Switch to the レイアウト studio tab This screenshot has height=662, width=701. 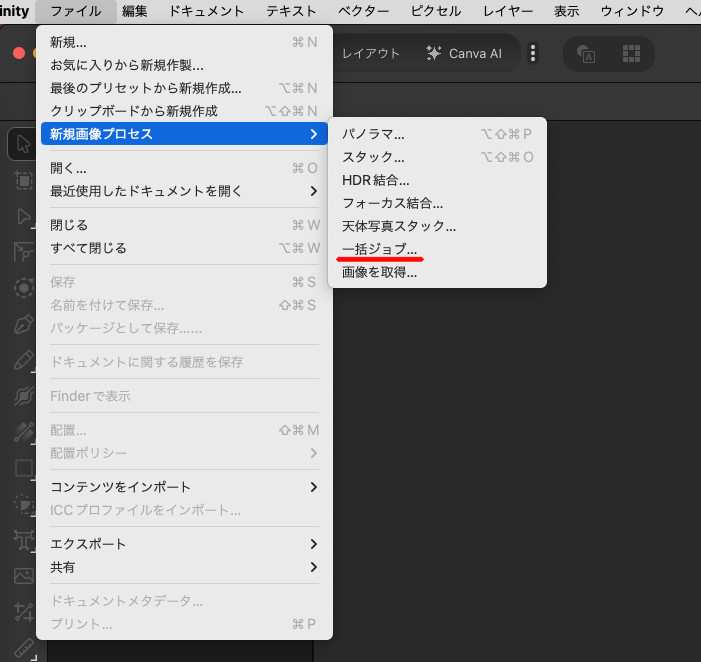(371, 54)
